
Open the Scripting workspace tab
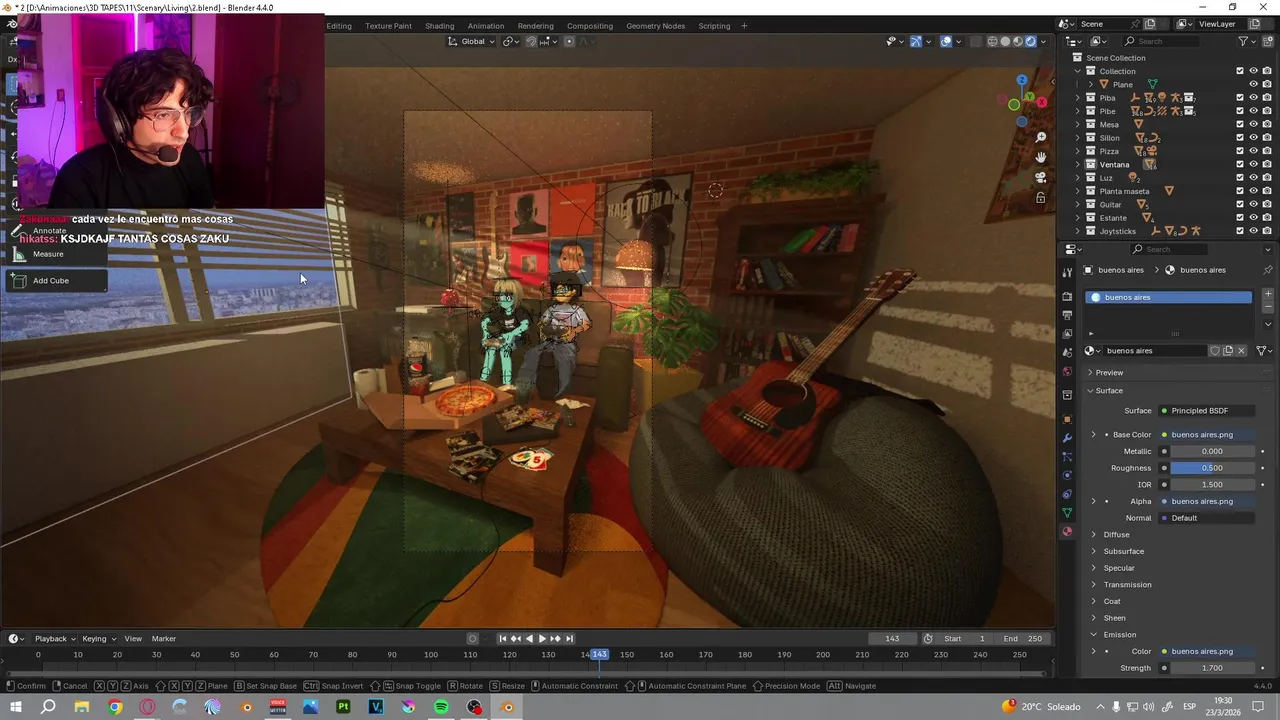pos(714,26)
